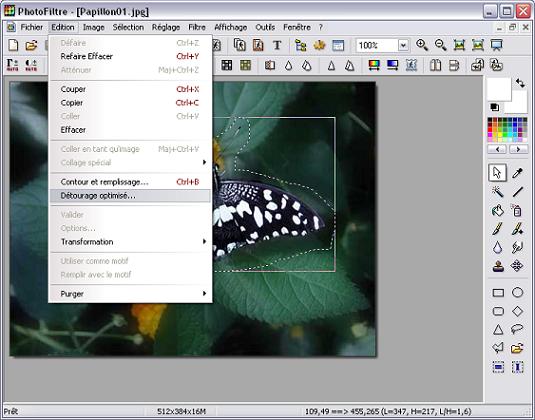This screenshot has height=420, width=535.
Task: Pick the background color swatch
Action: 519,106
